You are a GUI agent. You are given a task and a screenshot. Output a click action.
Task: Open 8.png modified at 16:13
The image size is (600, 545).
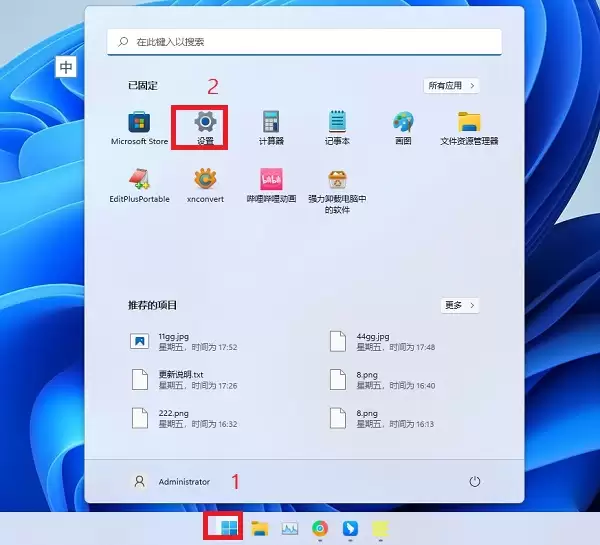pos(382,418)
